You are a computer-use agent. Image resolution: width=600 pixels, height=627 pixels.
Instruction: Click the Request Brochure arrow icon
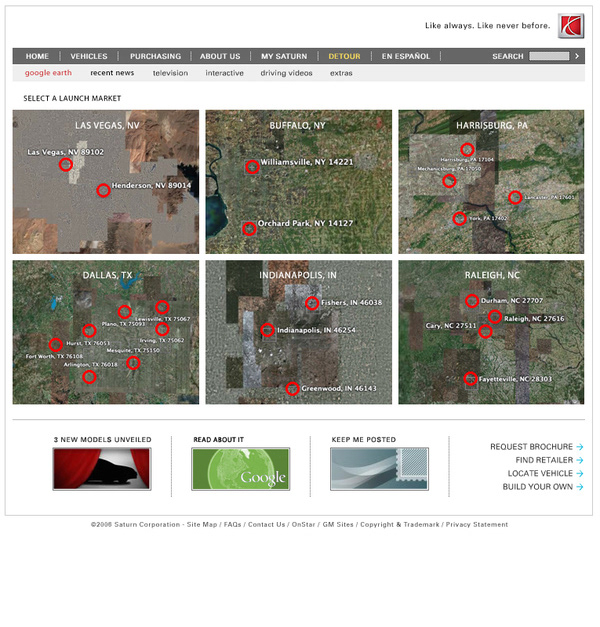point(580,447)
